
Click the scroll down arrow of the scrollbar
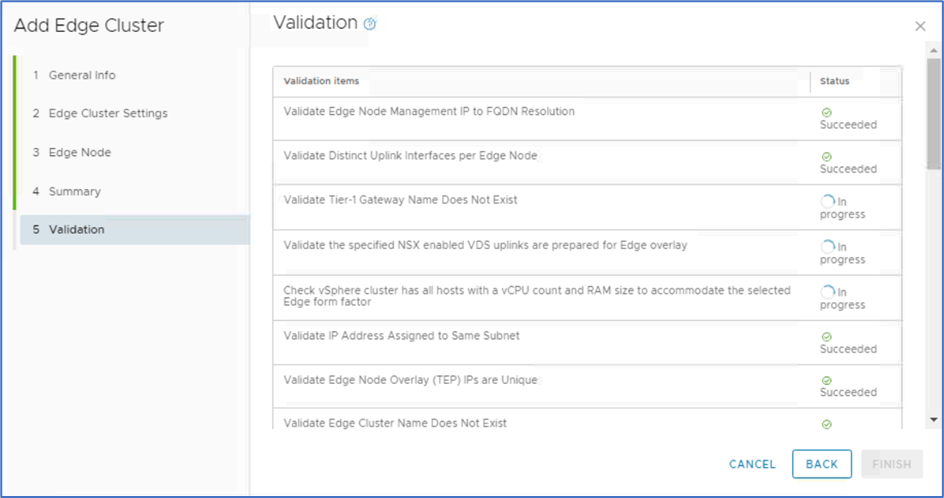click(934, 421)
